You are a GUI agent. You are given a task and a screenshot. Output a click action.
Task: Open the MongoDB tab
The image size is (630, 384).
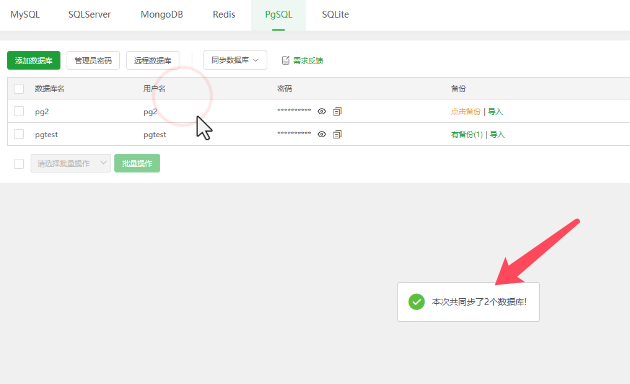pos(162,14)
